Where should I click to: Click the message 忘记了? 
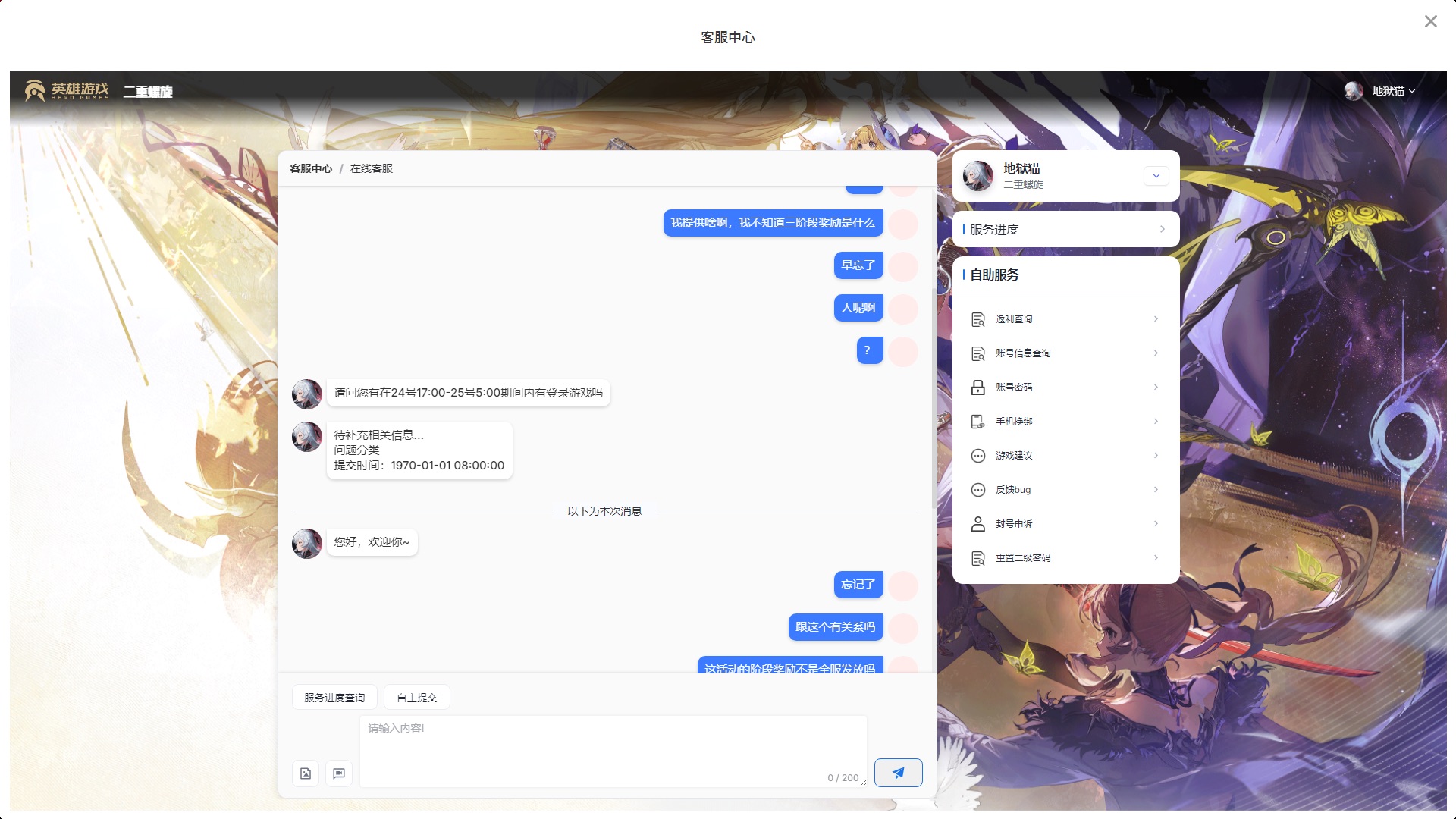[x=858, y=585]
